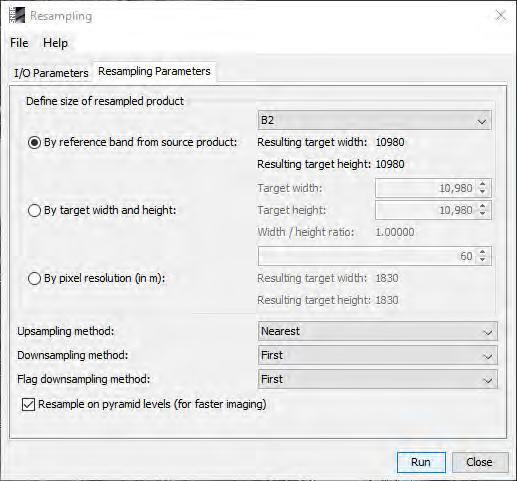The width and height of the screenshot is (517, 481).
Task: Click the Close button
Action: click(x=480, y=462)
